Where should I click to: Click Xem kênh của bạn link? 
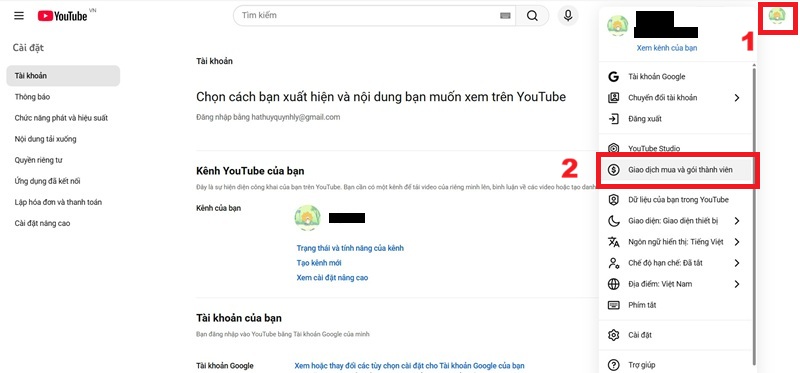[x=667, y=48]
